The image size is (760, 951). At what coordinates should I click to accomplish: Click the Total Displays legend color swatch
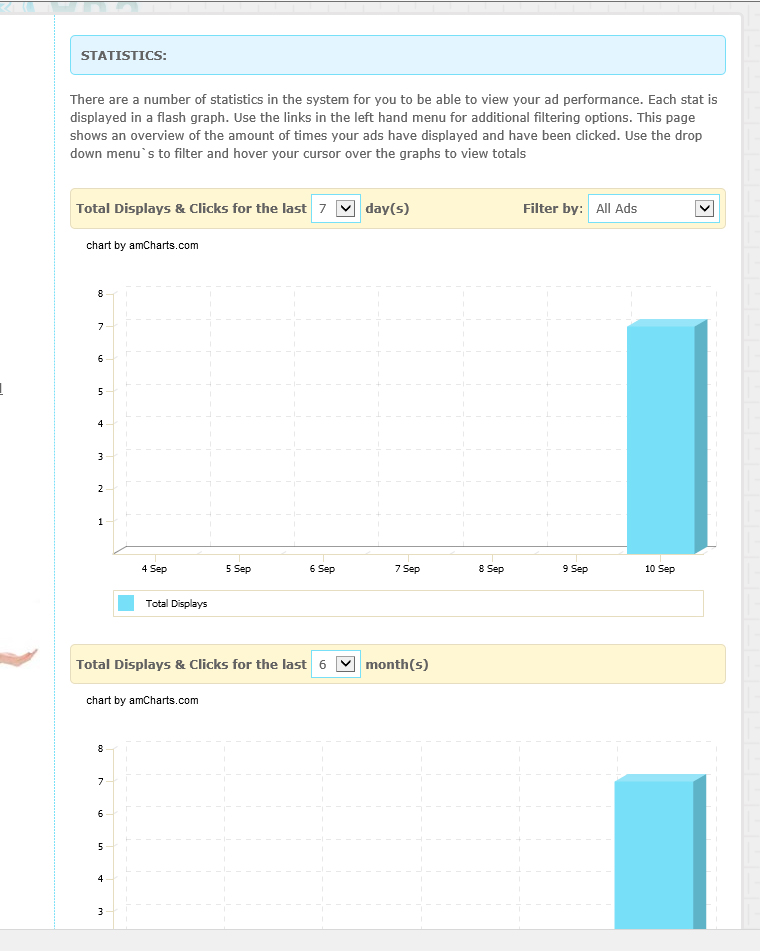tap(126, 603)
